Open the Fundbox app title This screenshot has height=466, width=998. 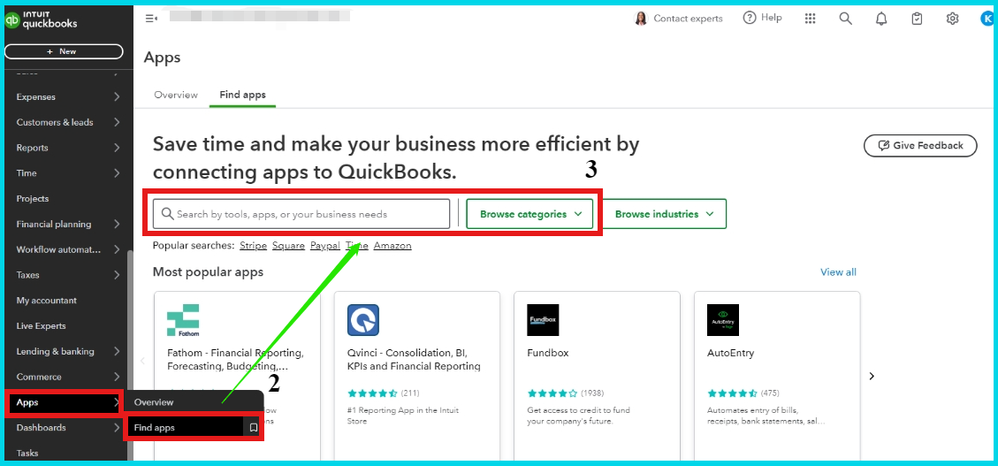pos(548,352)
